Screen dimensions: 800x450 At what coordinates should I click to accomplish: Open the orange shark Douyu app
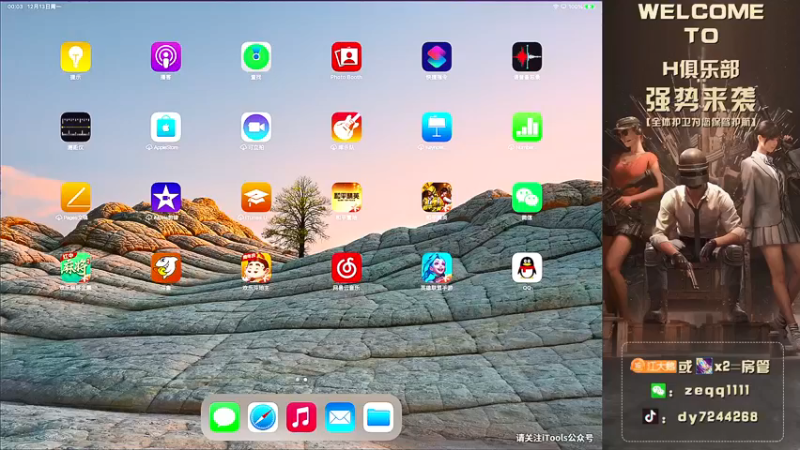166,267
